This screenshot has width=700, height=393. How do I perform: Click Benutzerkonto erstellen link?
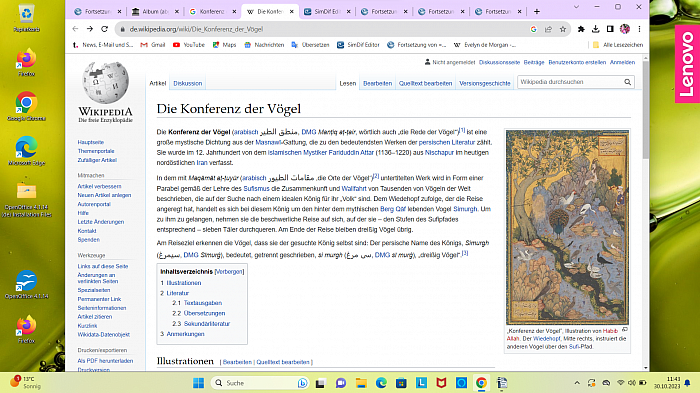[577, 63]
